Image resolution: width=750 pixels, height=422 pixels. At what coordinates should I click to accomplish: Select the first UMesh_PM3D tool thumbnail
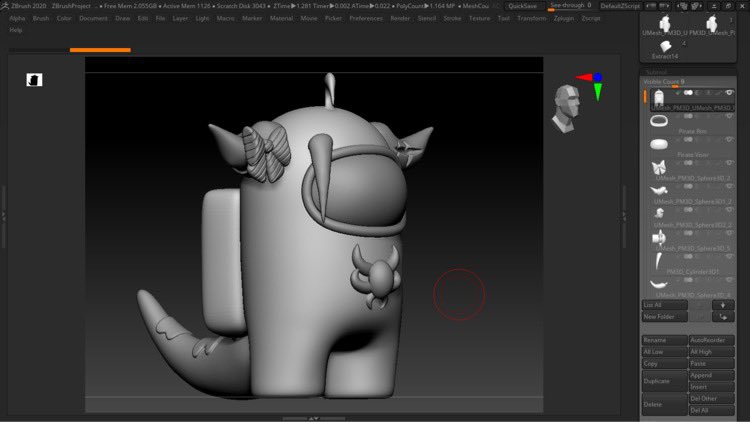coord(665,23)
